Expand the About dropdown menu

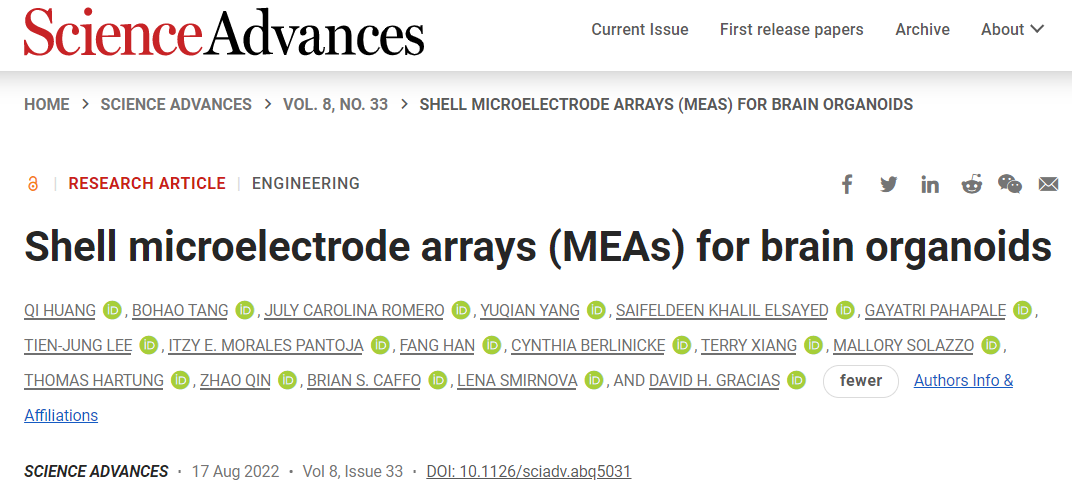1013,29
